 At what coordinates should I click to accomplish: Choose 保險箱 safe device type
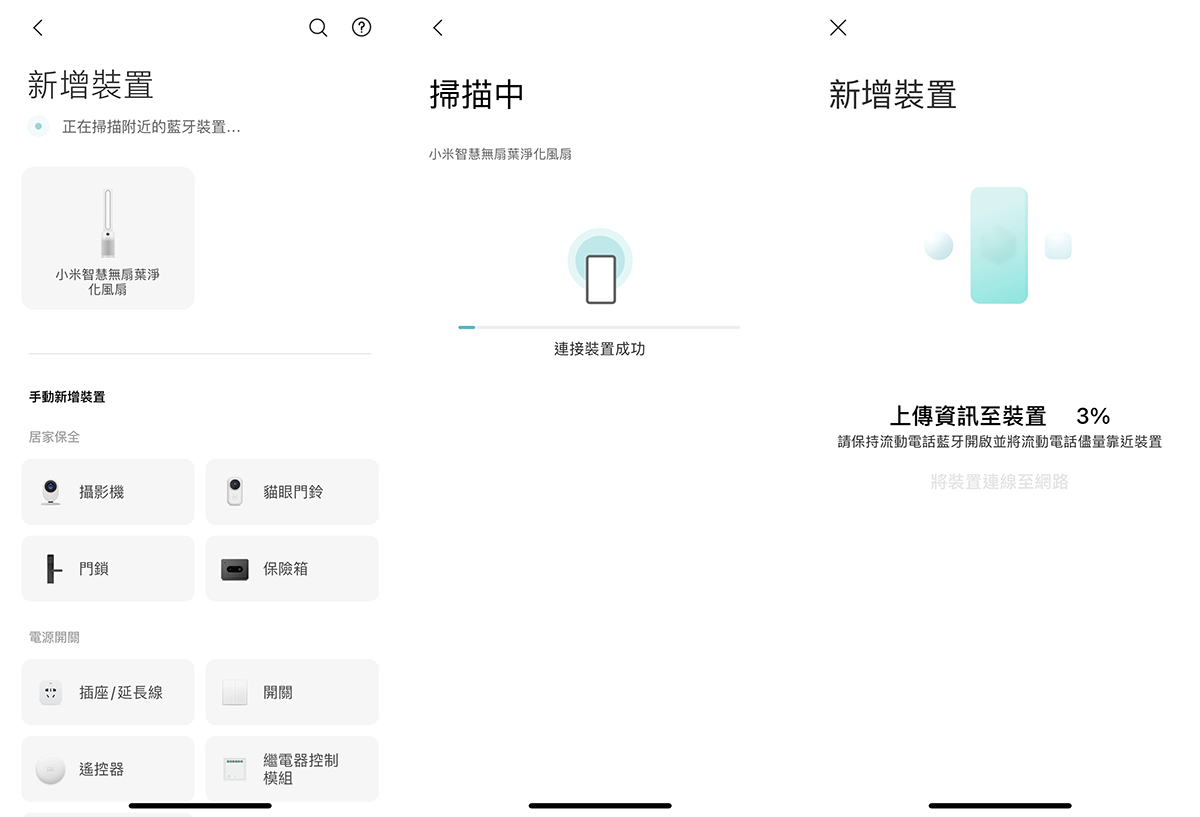coord(292,569)
